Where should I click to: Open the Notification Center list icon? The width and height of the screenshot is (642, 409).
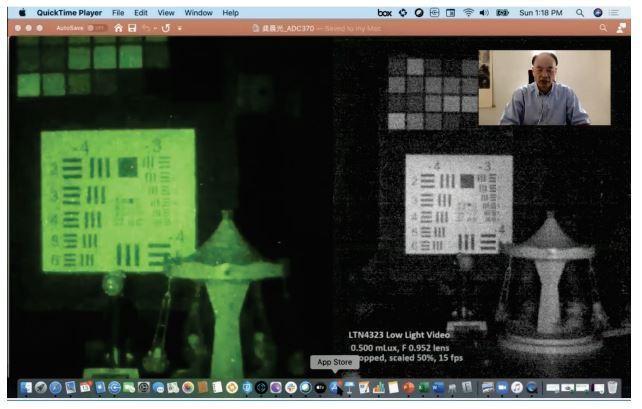pos(614,13)
